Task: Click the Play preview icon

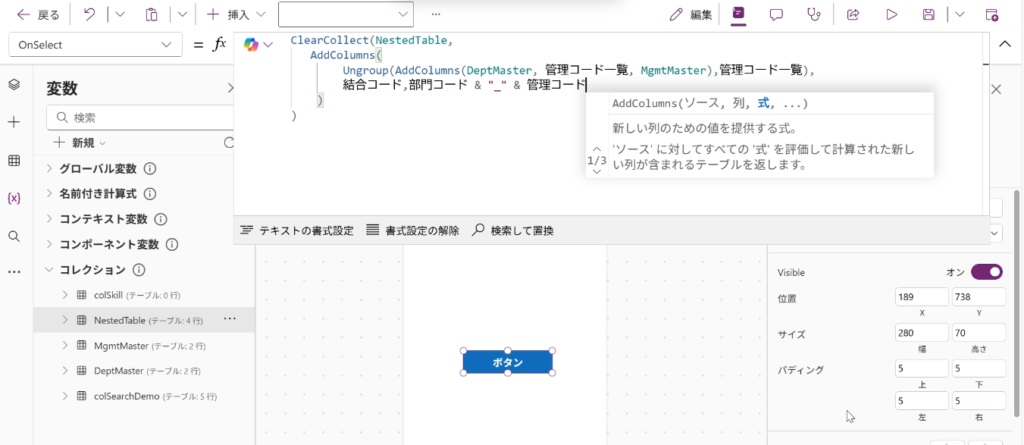Action: (890, 15)
